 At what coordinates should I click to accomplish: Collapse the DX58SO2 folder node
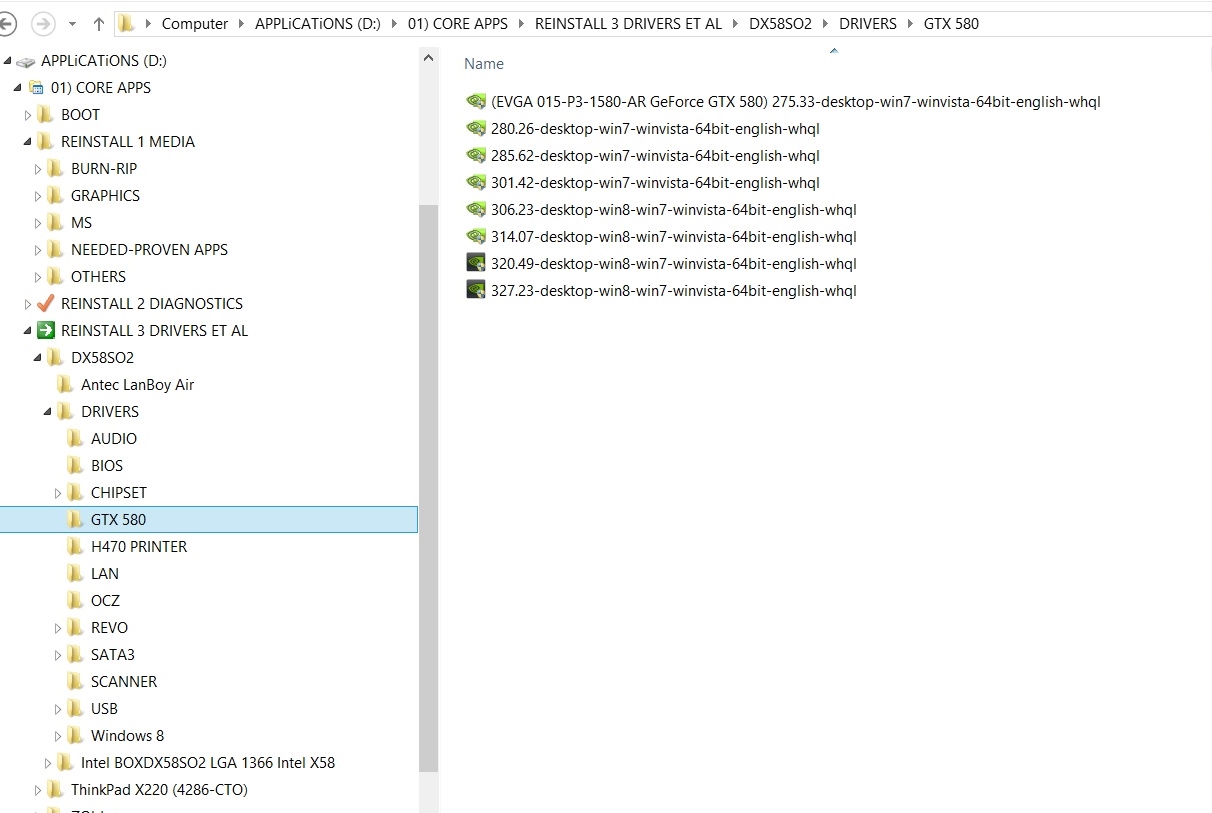coord(38,359)
